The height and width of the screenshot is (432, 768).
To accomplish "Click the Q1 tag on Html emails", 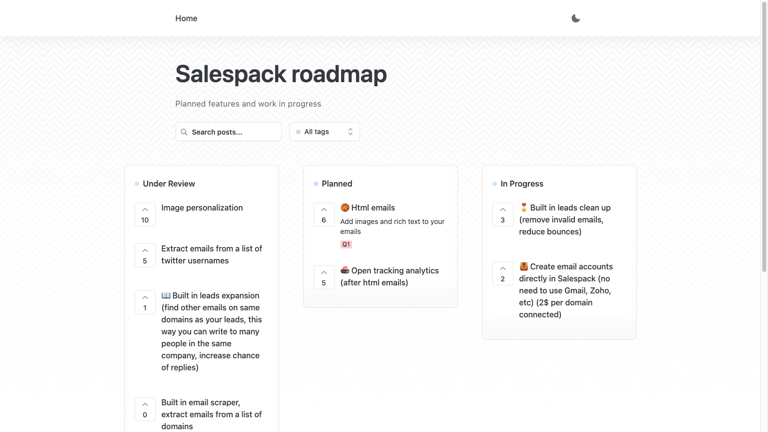I will point(346,244).
